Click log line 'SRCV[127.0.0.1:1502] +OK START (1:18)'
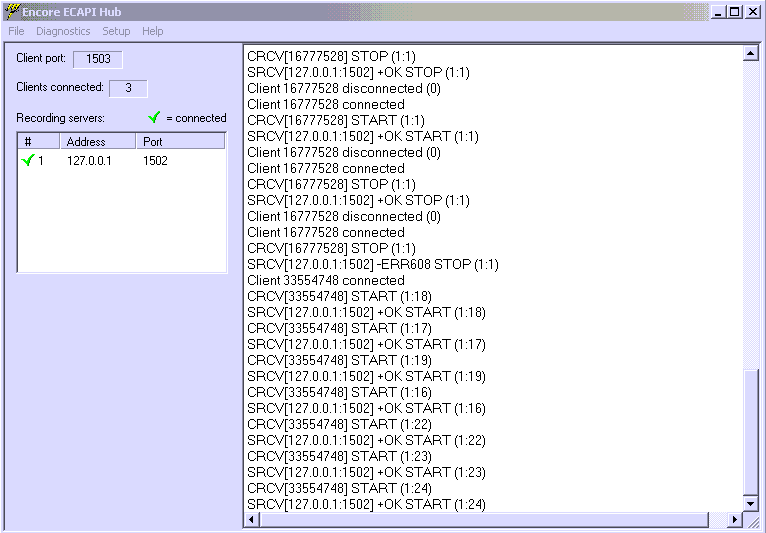The height and width of the screenshot is (533, 766). pos(366,312)
